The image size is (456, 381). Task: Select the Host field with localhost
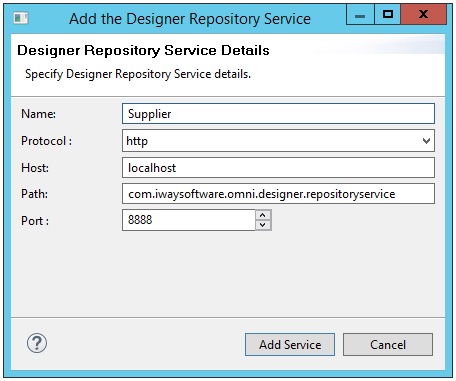click(x=278, y=168)
